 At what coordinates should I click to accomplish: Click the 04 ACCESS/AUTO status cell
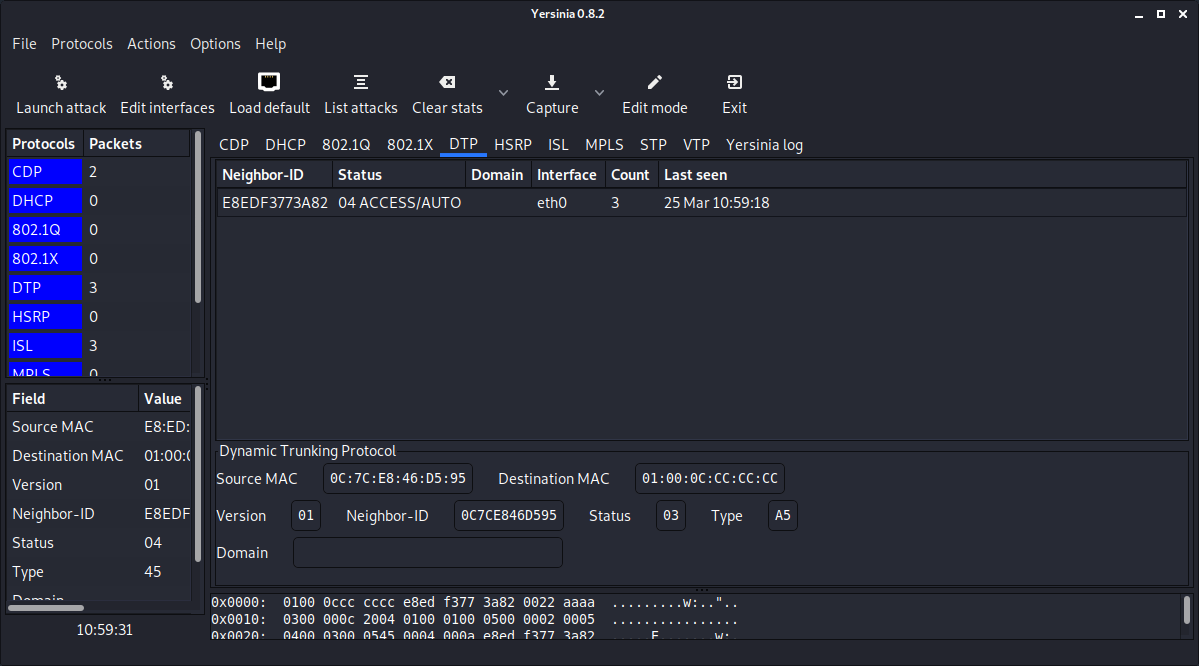400,203
